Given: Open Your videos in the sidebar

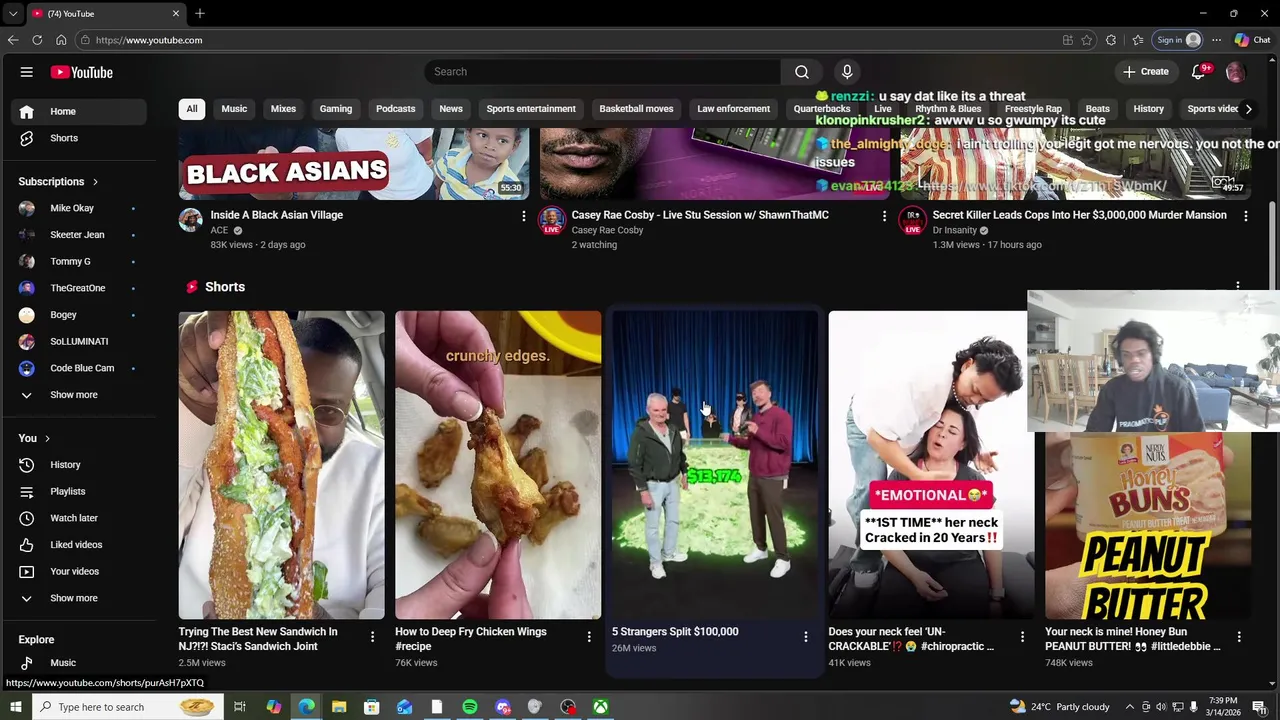Looking at the screenshot, I should pyautogui.click(x=77, y=571).
